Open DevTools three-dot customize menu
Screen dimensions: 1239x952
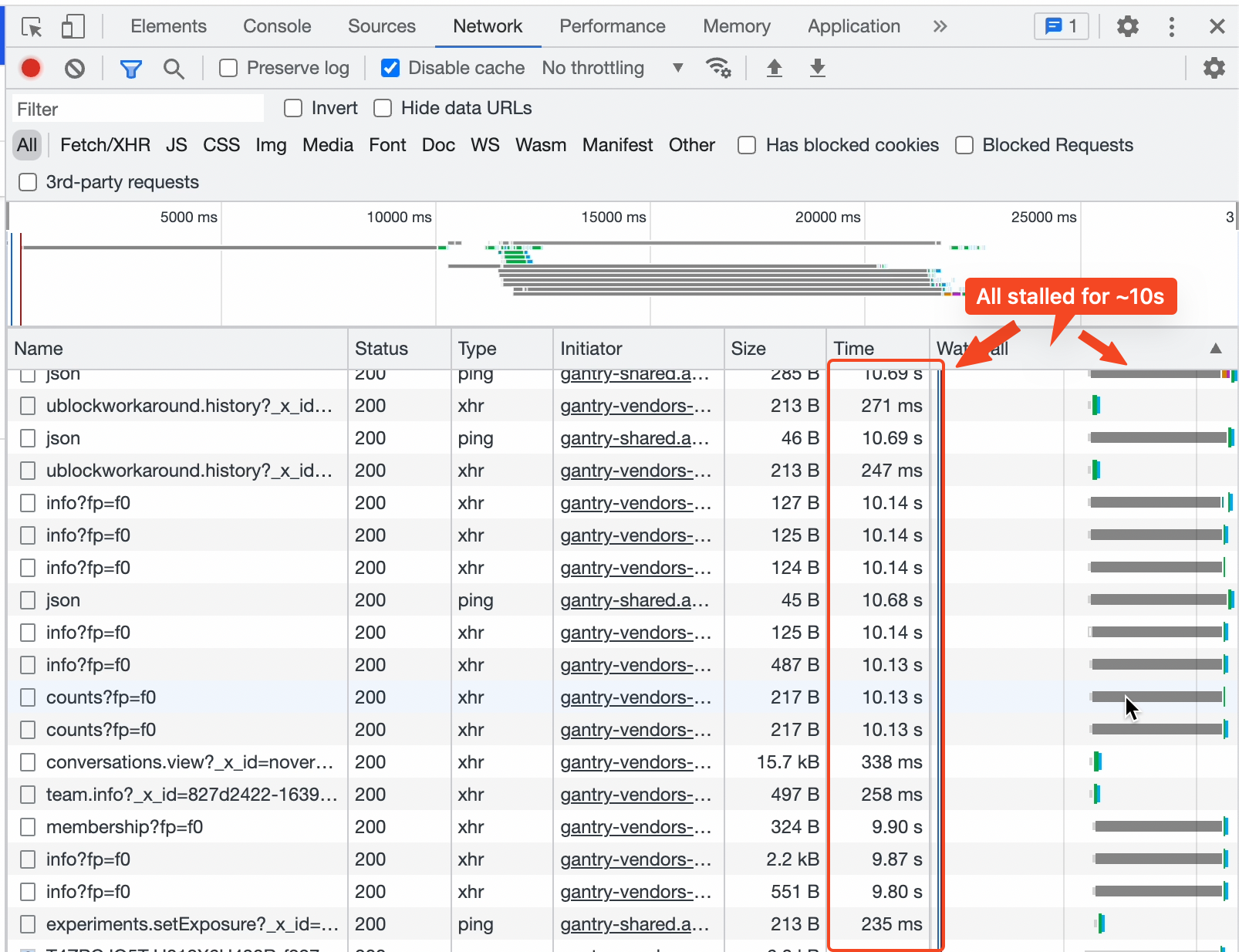click(1171, 27)
